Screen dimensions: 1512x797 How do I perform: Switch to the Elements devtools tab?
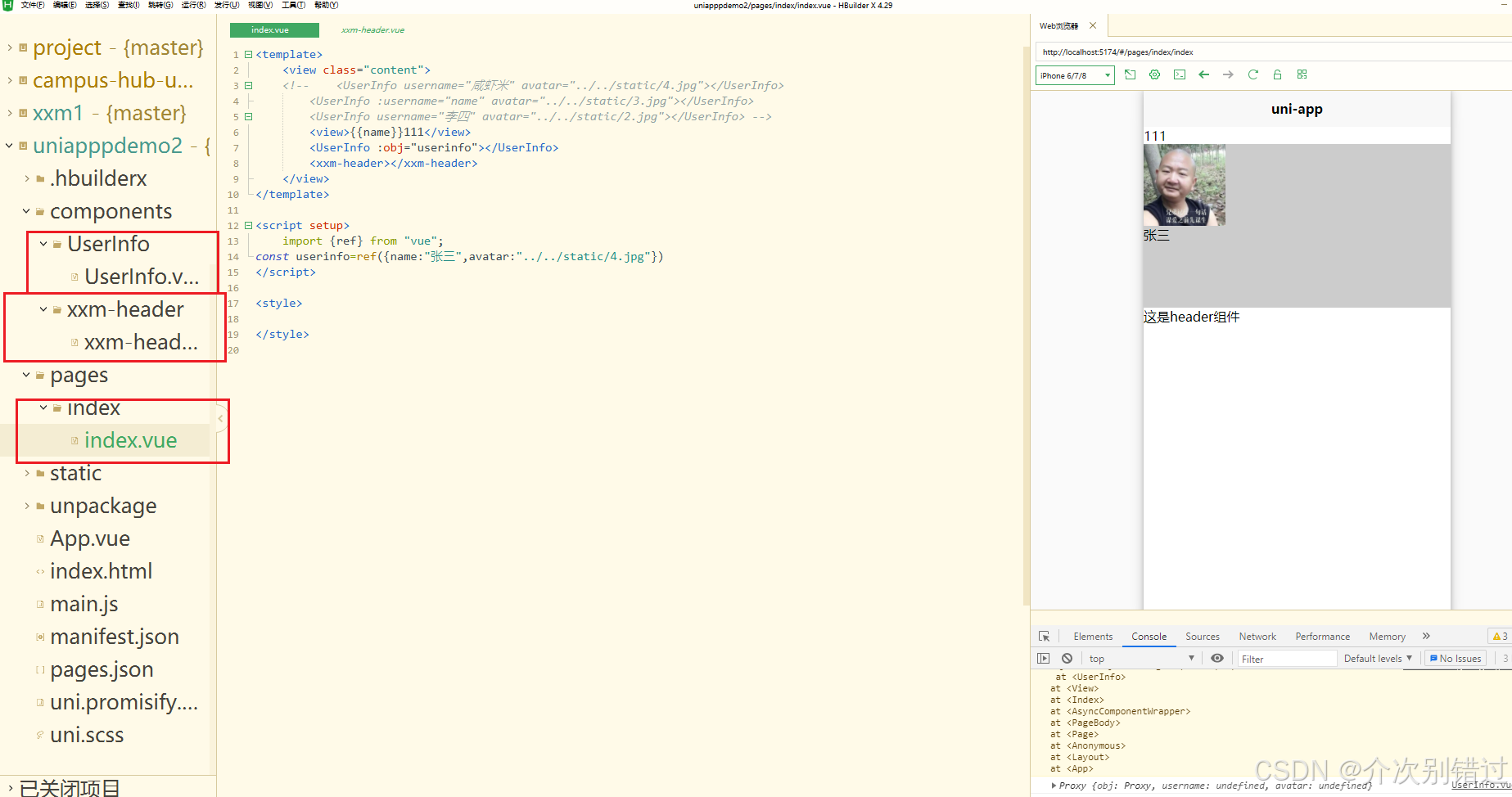(1093, 637)
